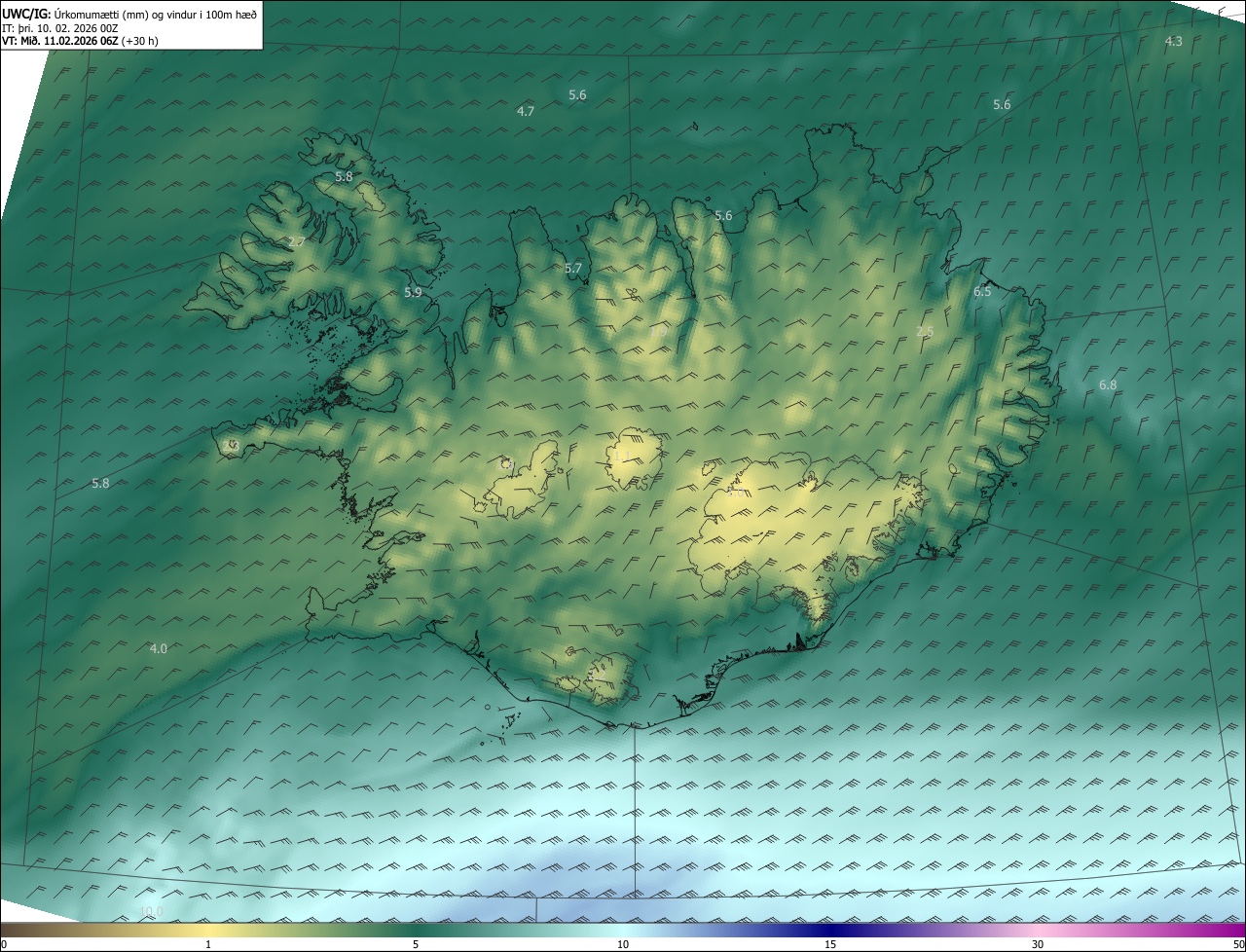1246x952 pixels.
Task: Click the 0 tick label on the color scale
Action: pyautogui.click(x=4, y=944)
